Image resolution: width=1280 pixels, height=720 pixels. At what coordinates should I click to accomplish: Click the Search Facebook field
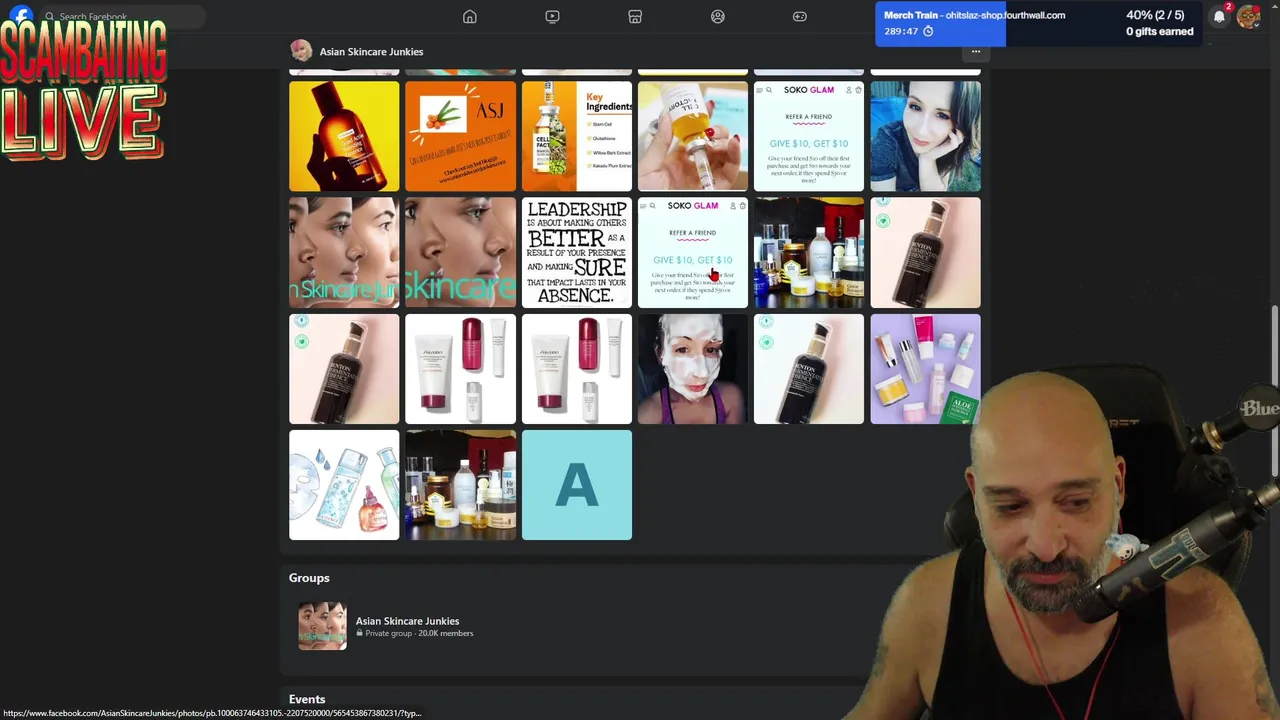point(122,16)
